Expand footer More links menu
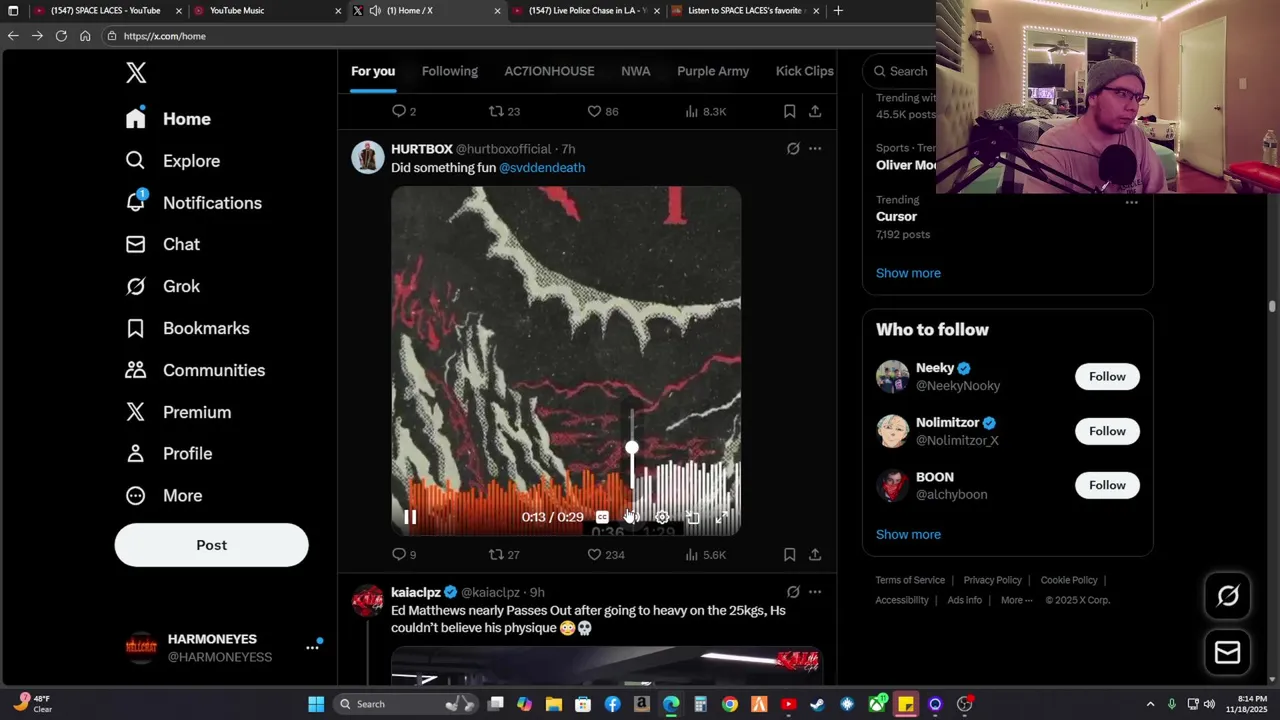 pos(1018,600)
